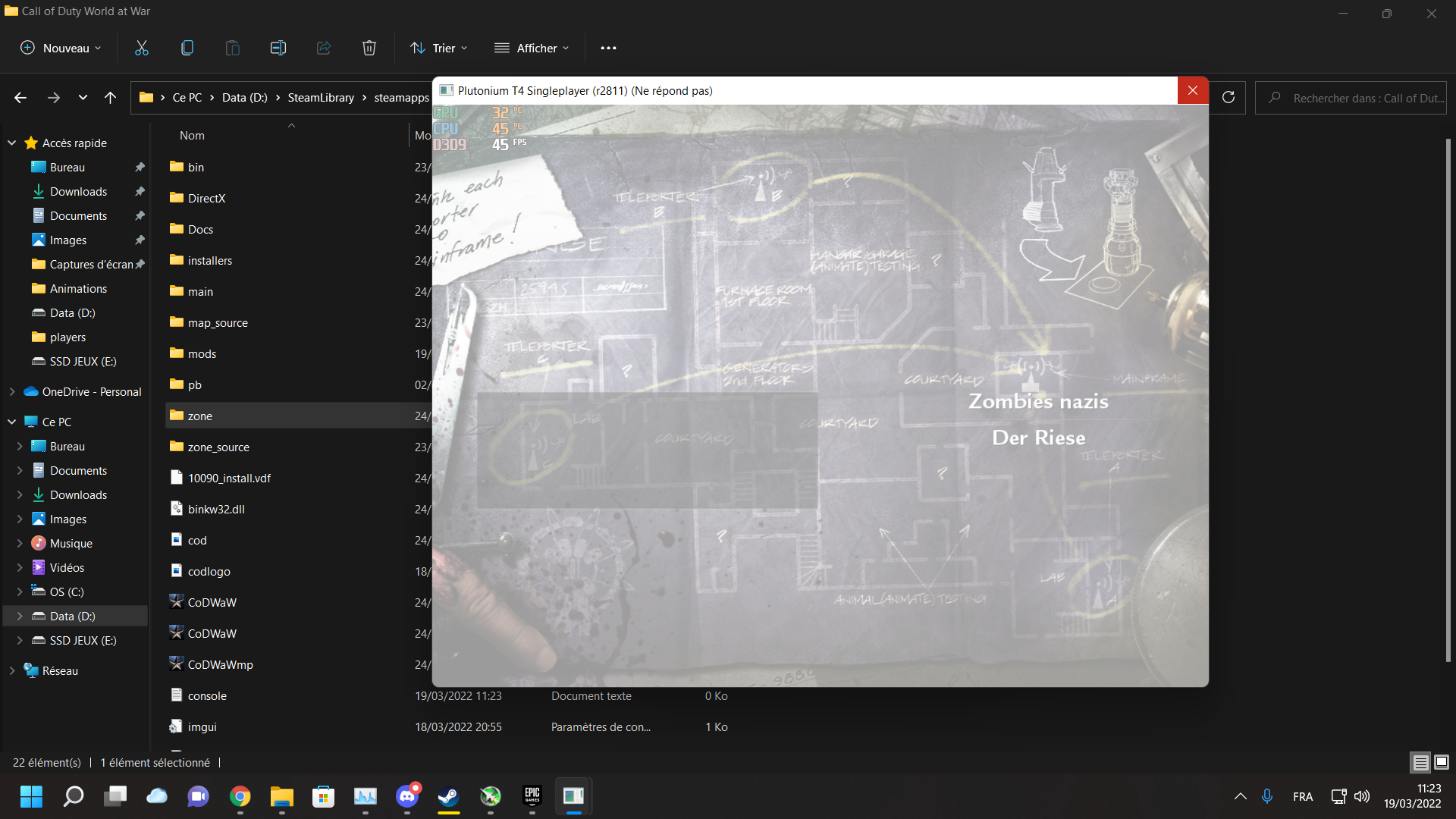The height and width of the screenshot is (819, 1456).
Task: Collapse the Accès rapide tree section
Action: tap(12, 143)
